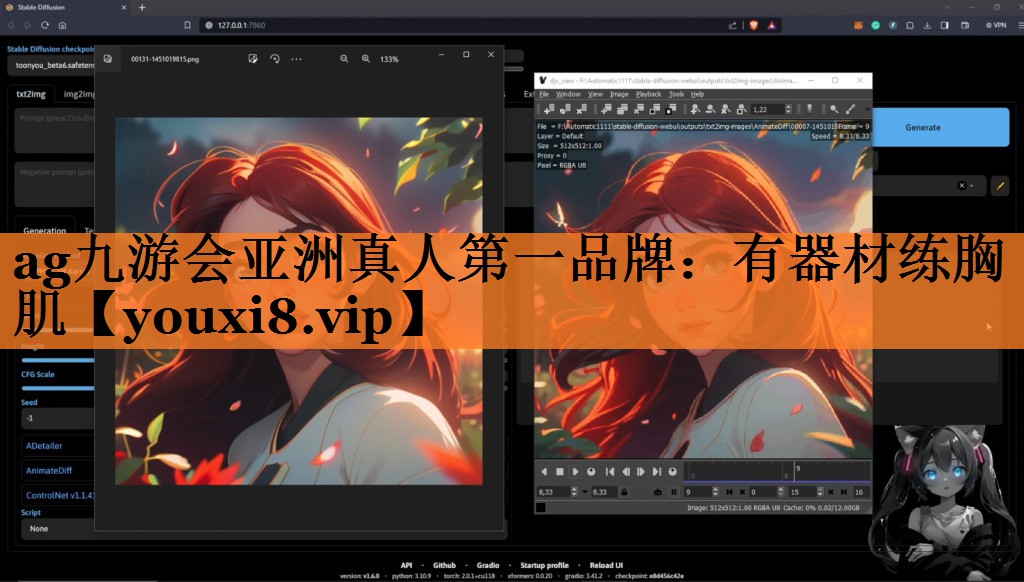Click the black color swatch in djv_view status bar
The height and width of the screenshot is (582, 1024).
click(541, 508)
